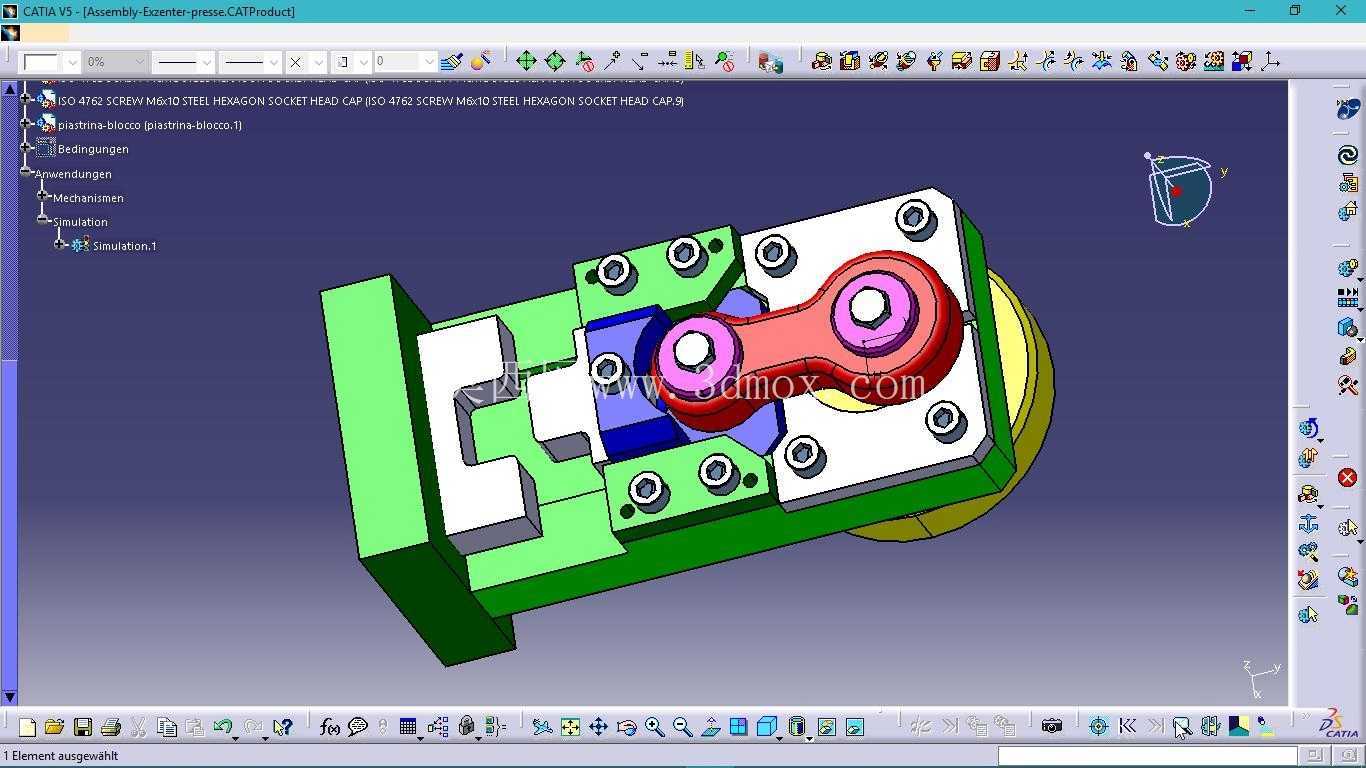Select Mechanismen in the tree
Image resolution: width=1366 pixels, height=768 pixels.
88,198
